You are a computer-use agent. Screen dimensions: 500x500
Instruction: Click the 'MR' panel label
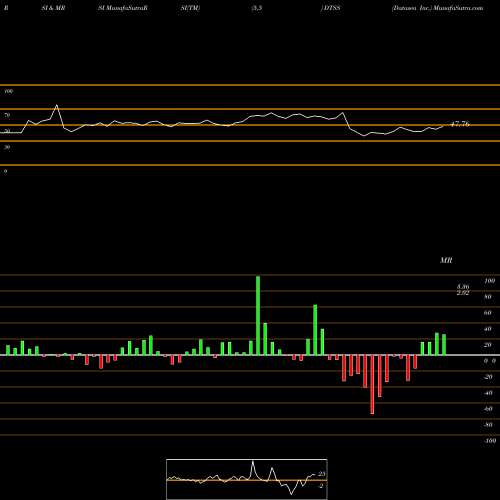pyautogui.click(x=446, y=260)
